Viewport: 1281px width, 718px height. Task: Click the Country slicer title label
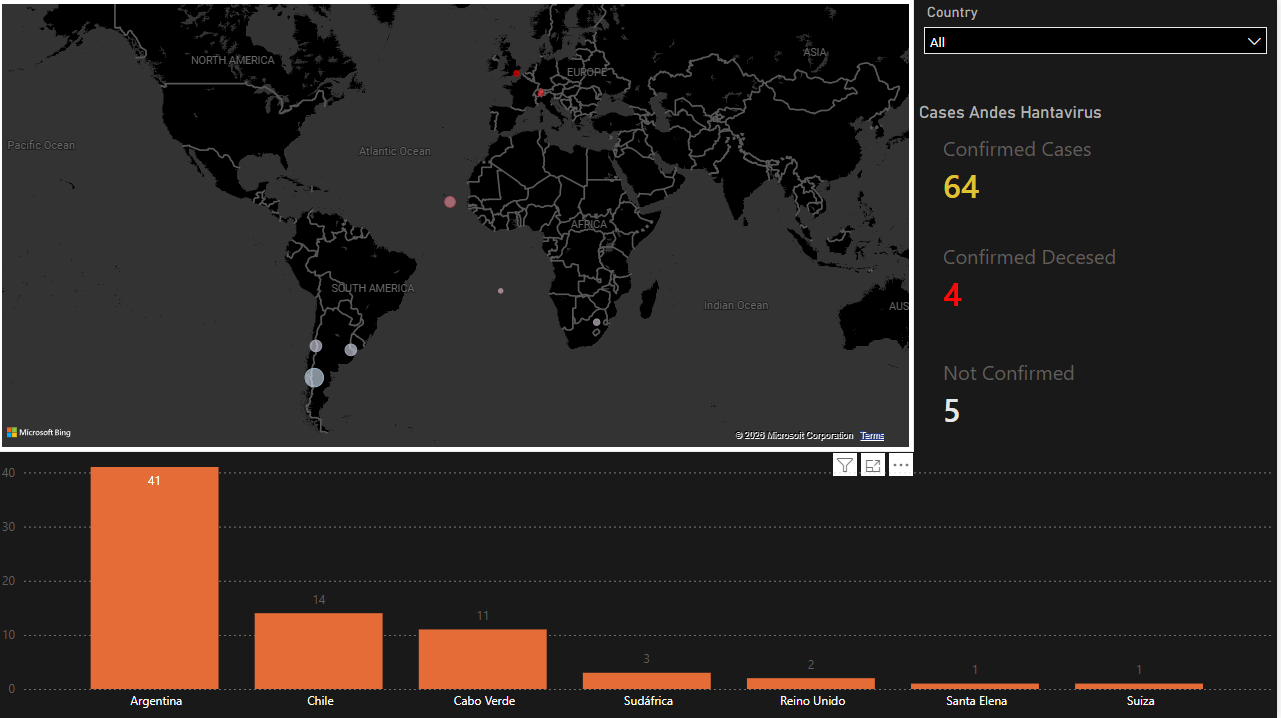pos(952,12)
